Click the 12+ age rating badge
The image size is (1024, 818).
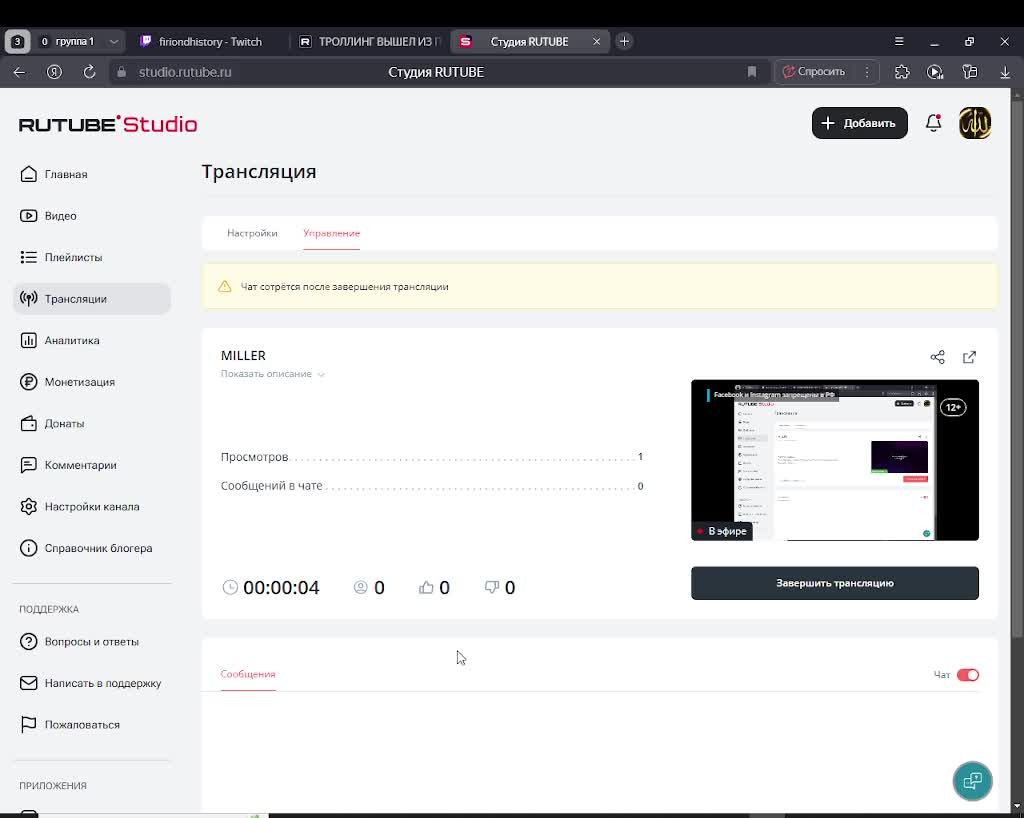pos(953,407)
